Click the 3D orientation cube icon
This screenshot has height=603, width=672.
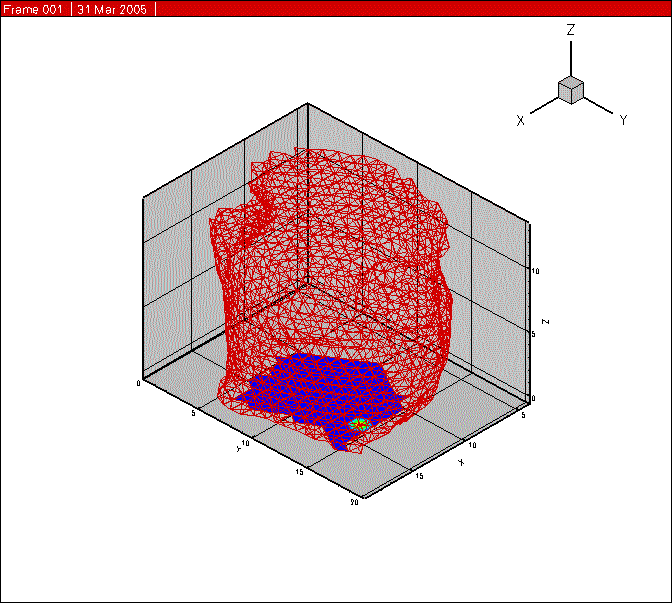point(571,89)
